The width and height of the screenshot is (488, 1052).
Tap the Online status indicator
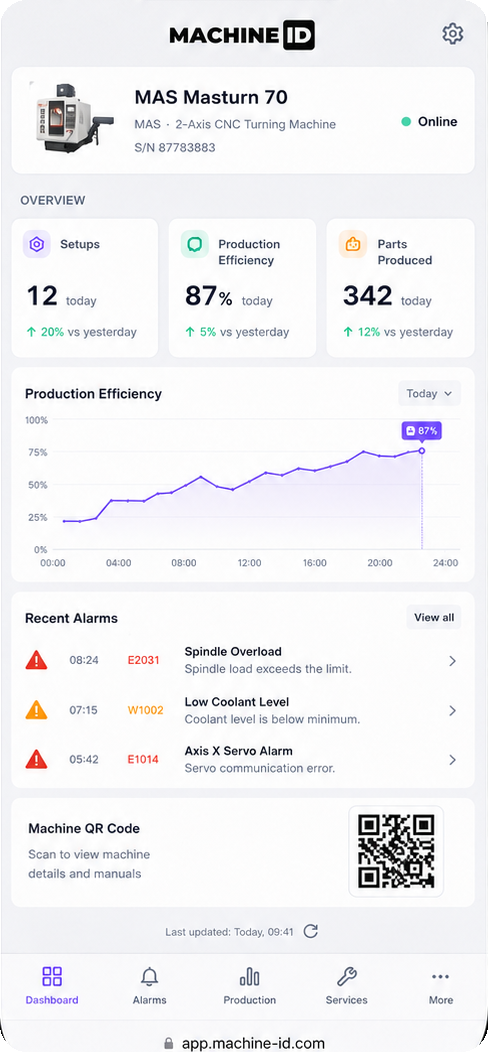tap(429, 121)
